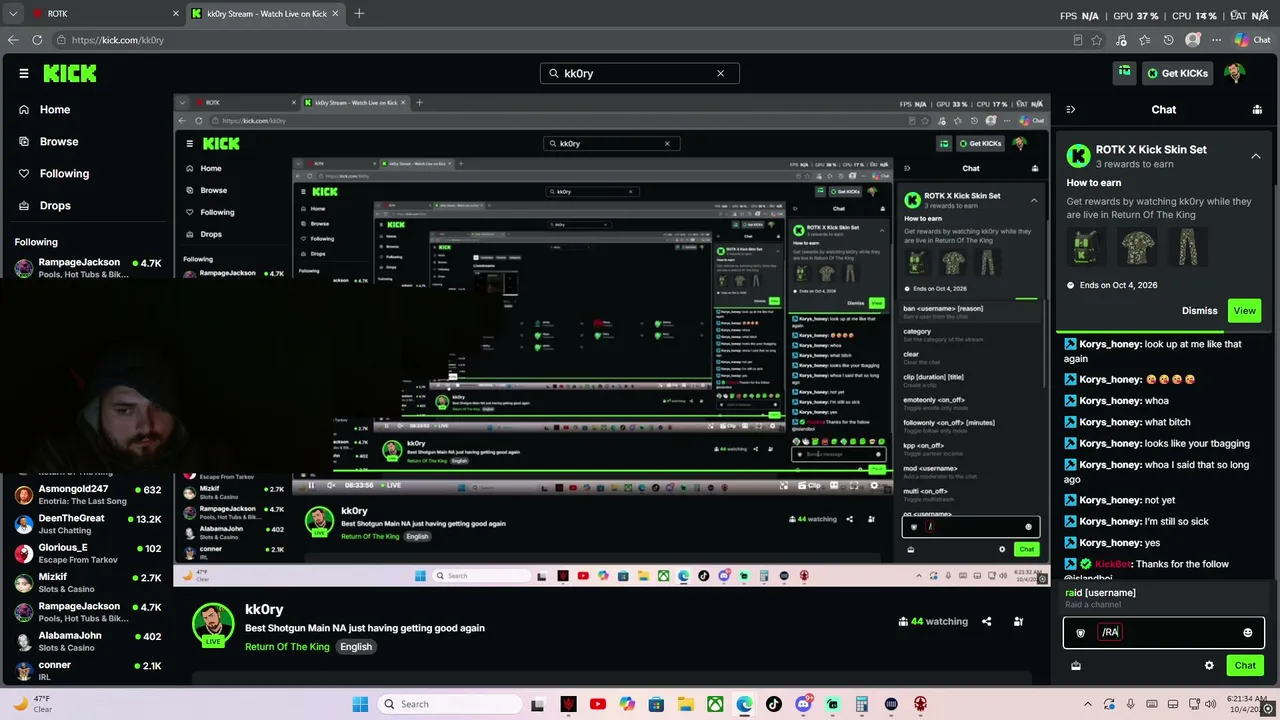Click Korys_honey username on 'not yet' message
This screenshot has width=1280, height=720.
coord(1110,500)
